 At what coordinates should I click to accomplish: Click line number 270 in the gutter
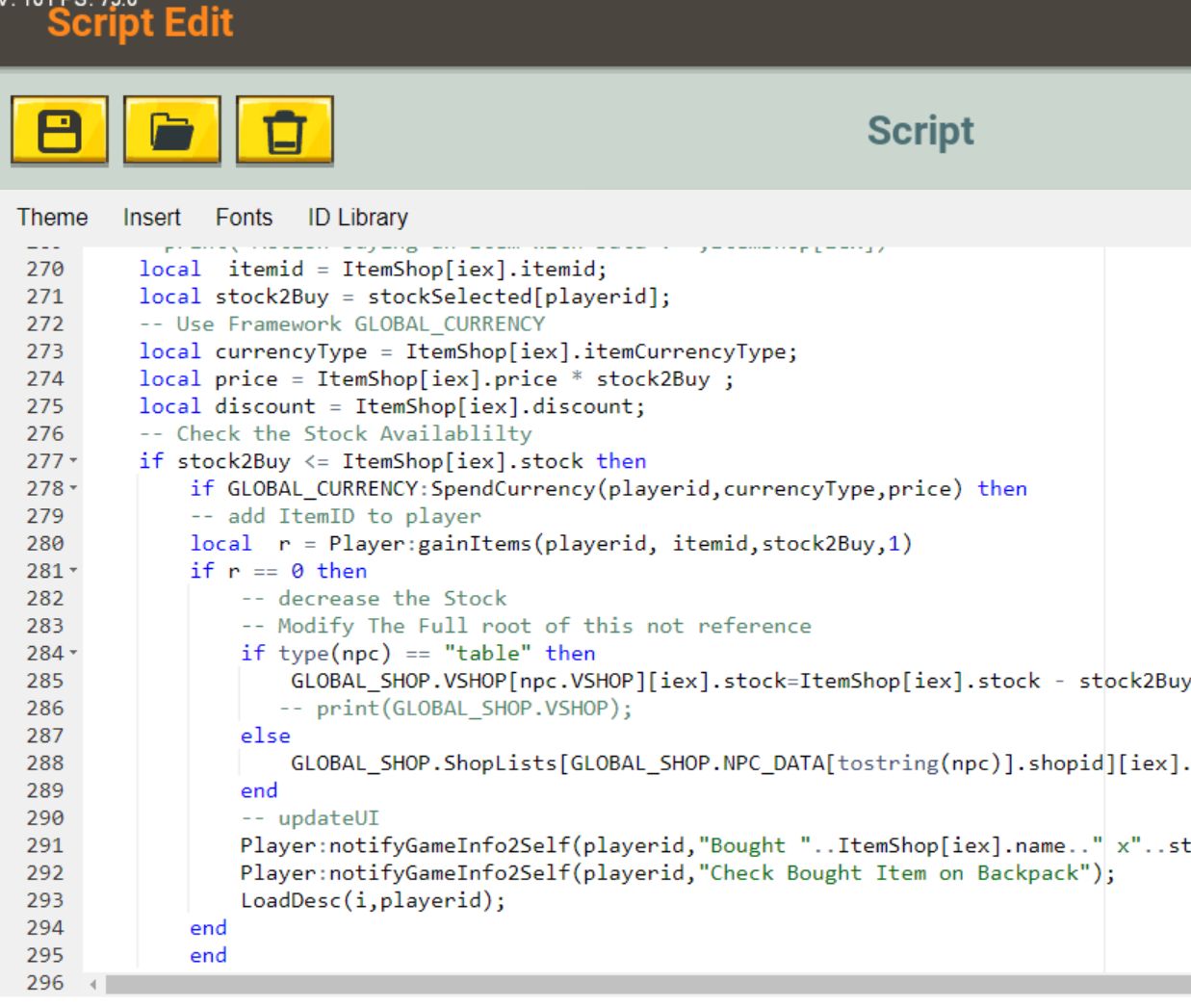(45, 270)
